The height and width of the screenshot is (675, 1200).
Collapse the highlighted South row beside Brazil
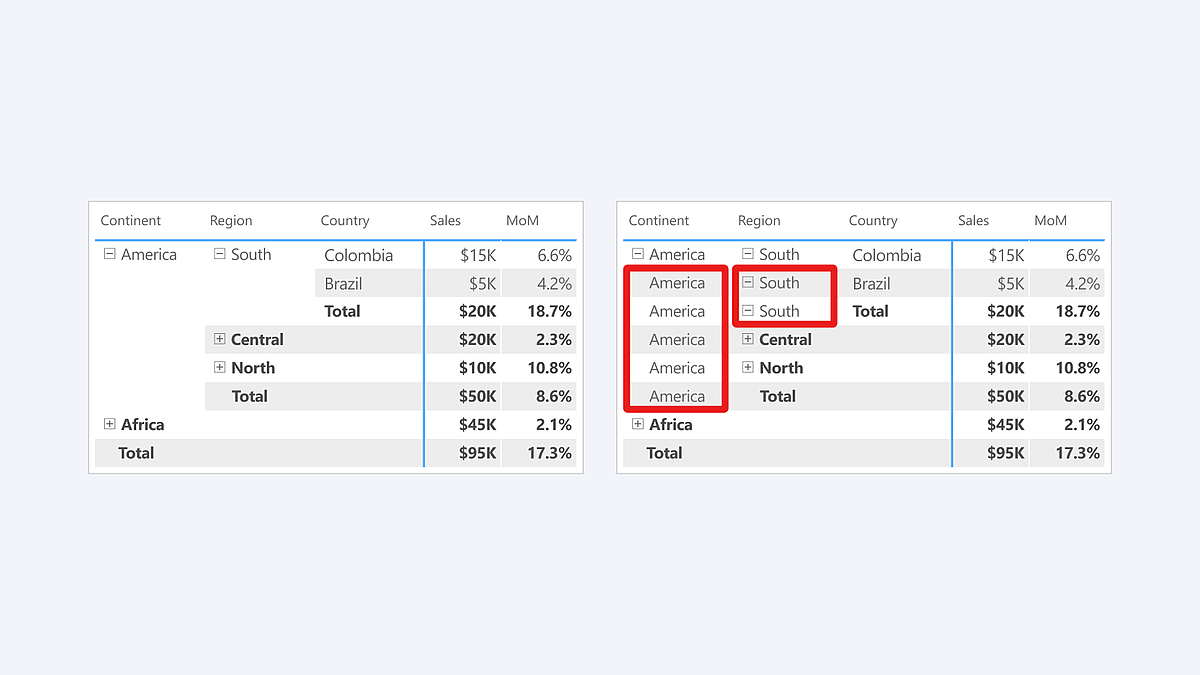coord(747,283)
